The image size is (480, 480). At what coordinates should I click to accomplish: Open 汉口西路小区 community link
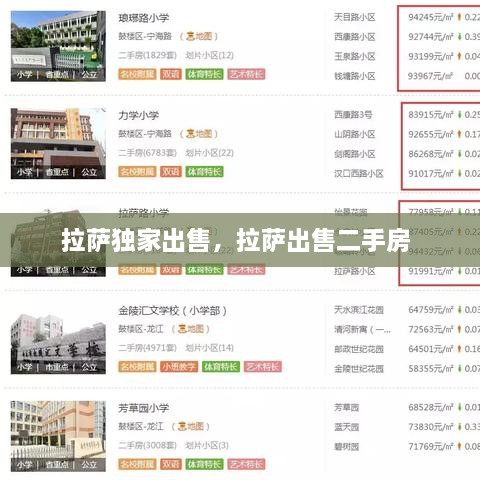point(359,173)
